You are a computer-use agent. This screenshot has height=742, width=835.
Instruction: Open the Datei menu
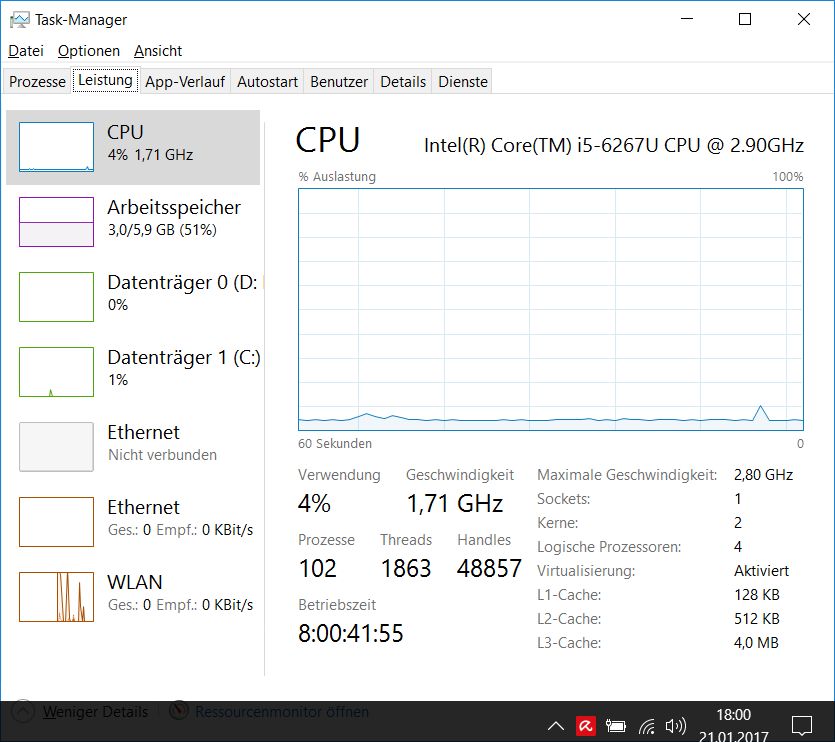26,51
